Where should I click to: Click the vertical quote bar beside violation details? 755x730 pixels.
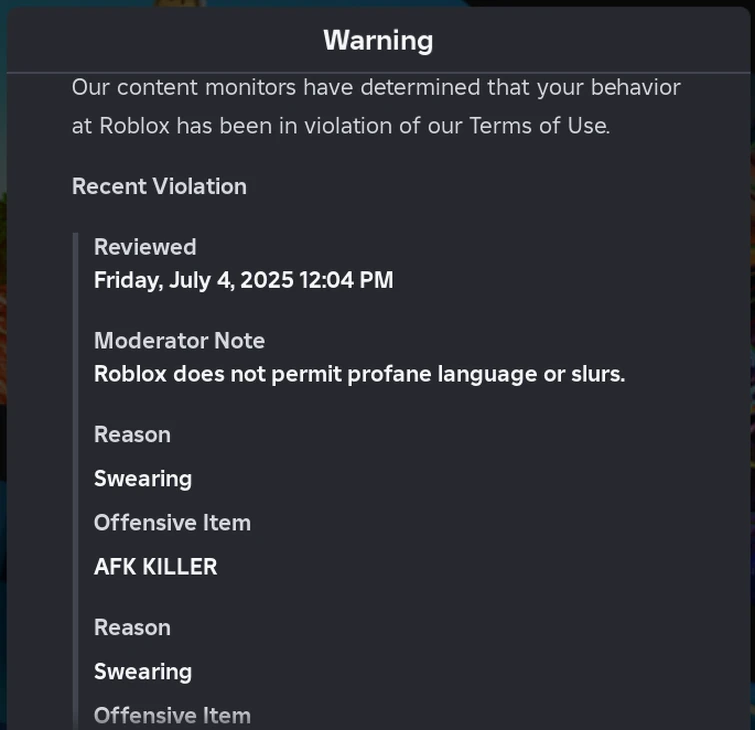click(x=76, y=480)
